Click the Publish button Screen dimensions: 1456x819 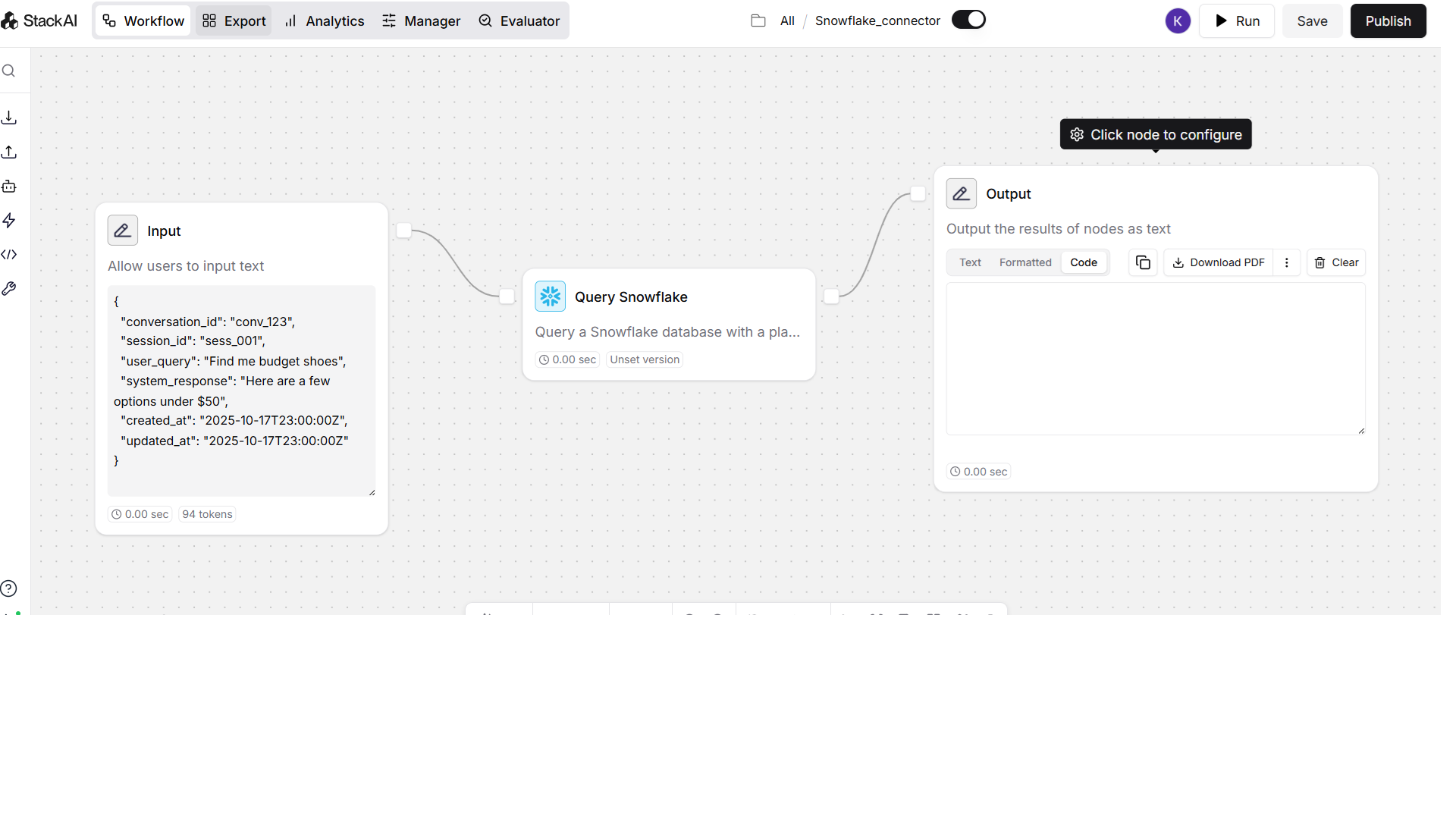[x=1388, y=21]
